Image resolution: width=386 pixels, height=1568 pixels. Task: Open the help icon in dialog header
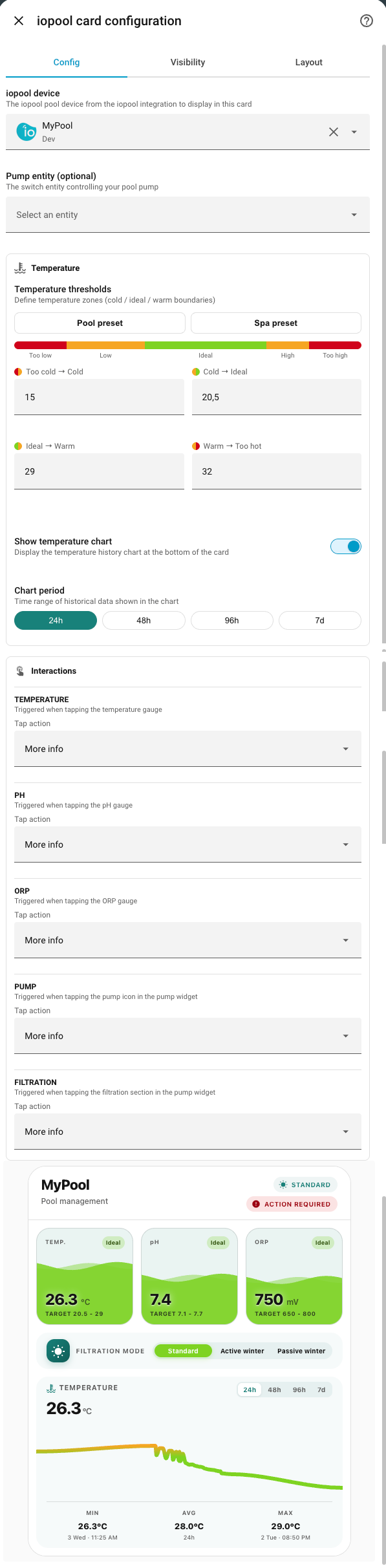(367, 21)
